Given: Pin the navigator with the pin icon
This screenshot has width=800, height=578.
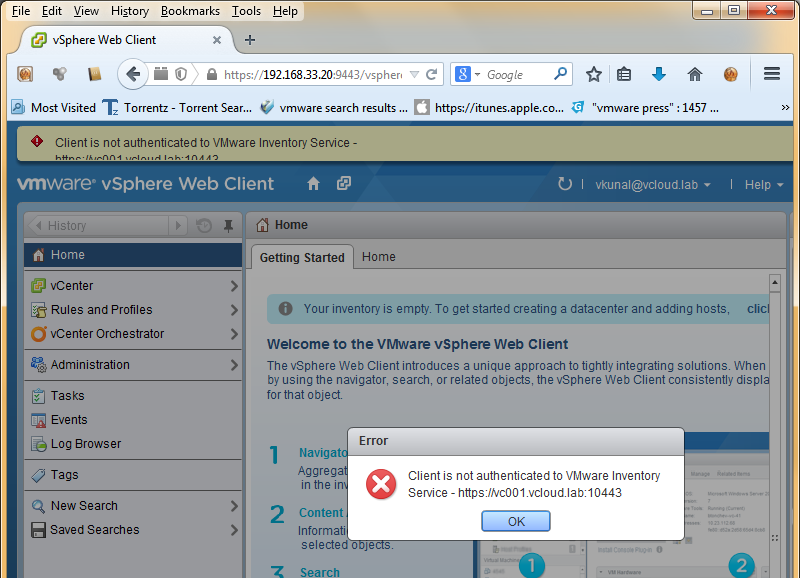Looking at the screenshot, I should pyautogui.click(x=228, y=225).
